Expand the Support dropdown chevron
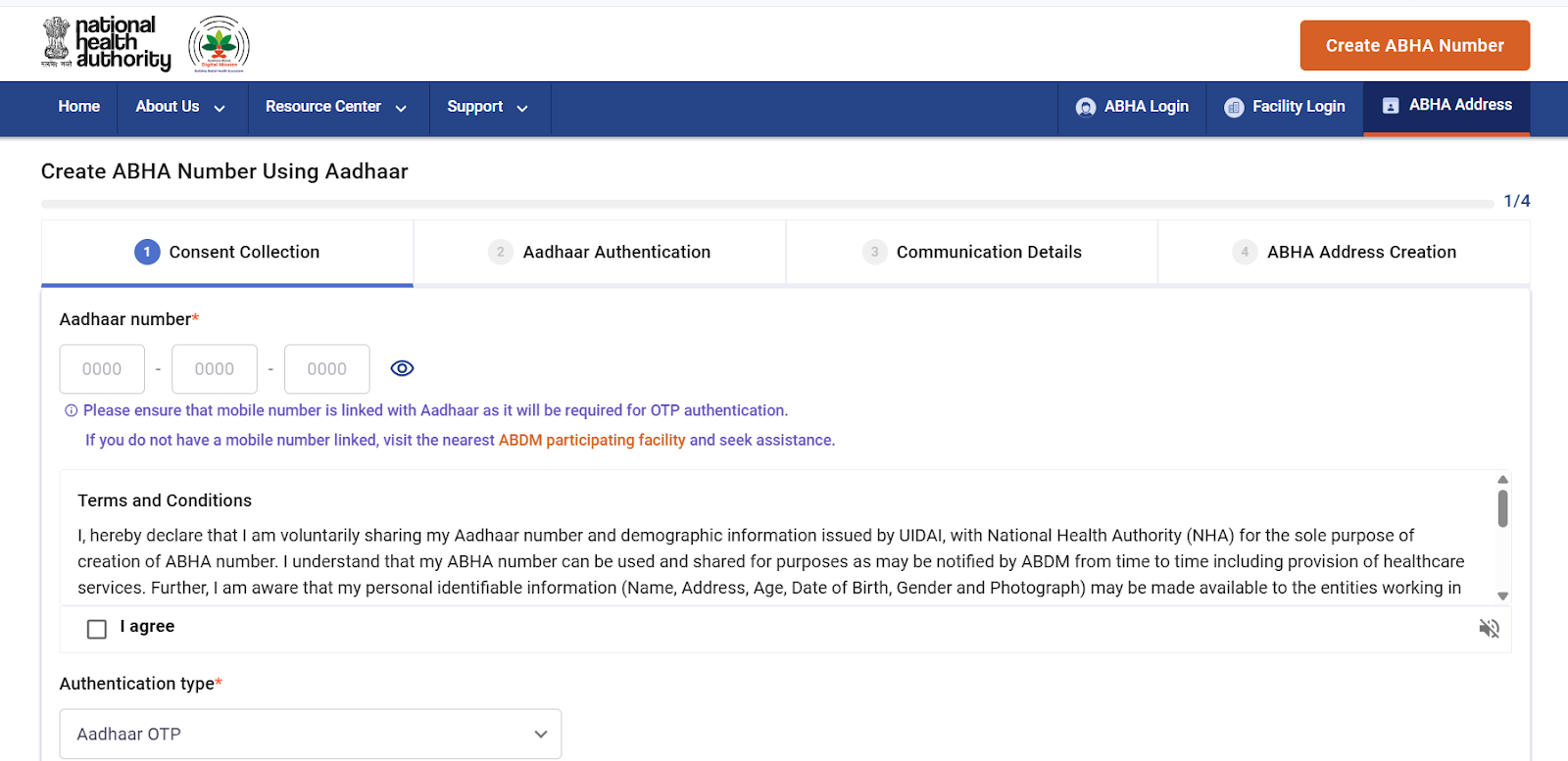1568x761 pixels. point(522,108)
